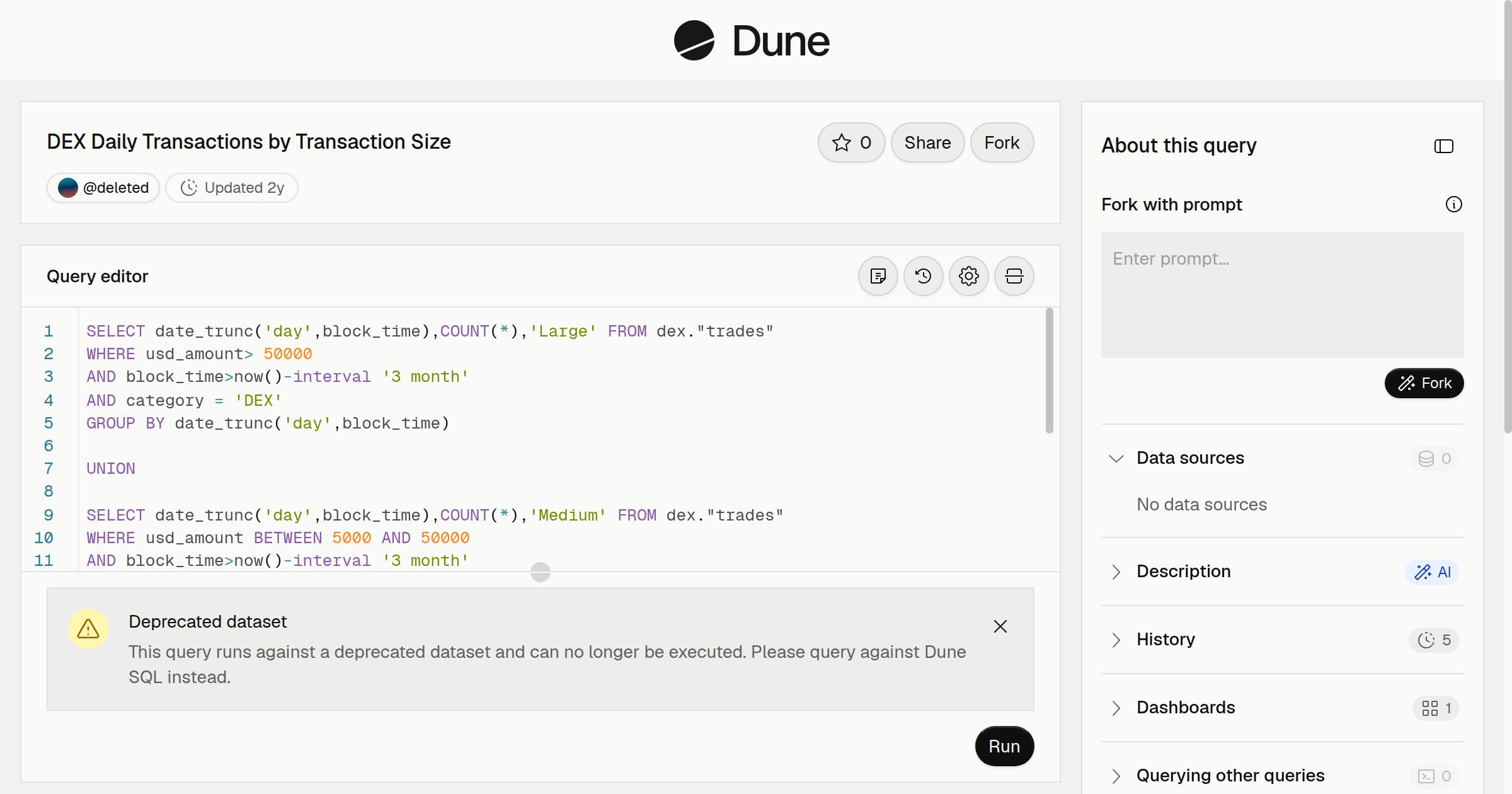Image resolution: width=1512 pixels, height=794 pixels.
Task: Open the @deleted author profile
Action: pyautogui.click(x=103, y=188)
